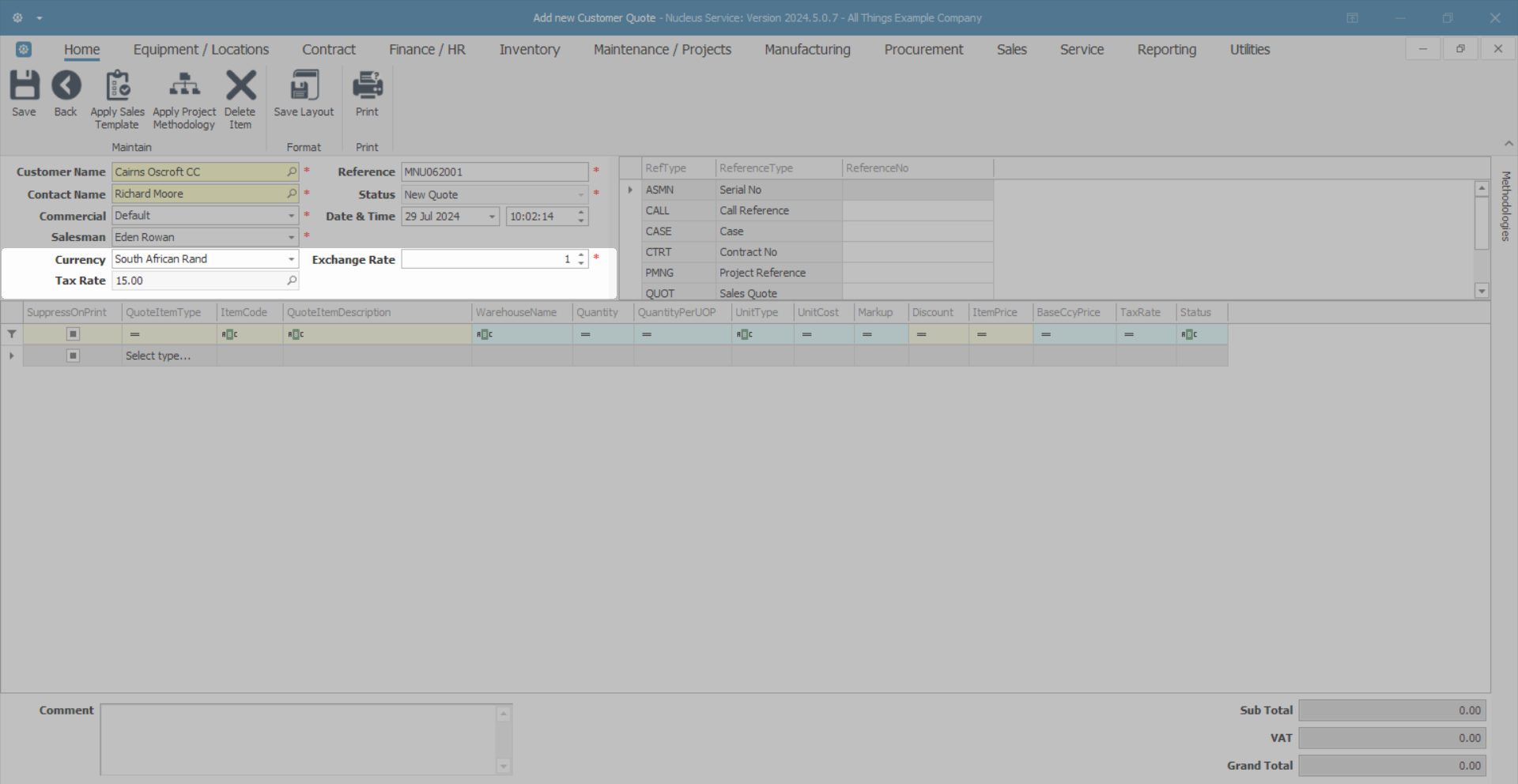This screenshot has height=784, width=1518.
Task: Open Customer Name lookup magnifier
Action: (292, 171)
